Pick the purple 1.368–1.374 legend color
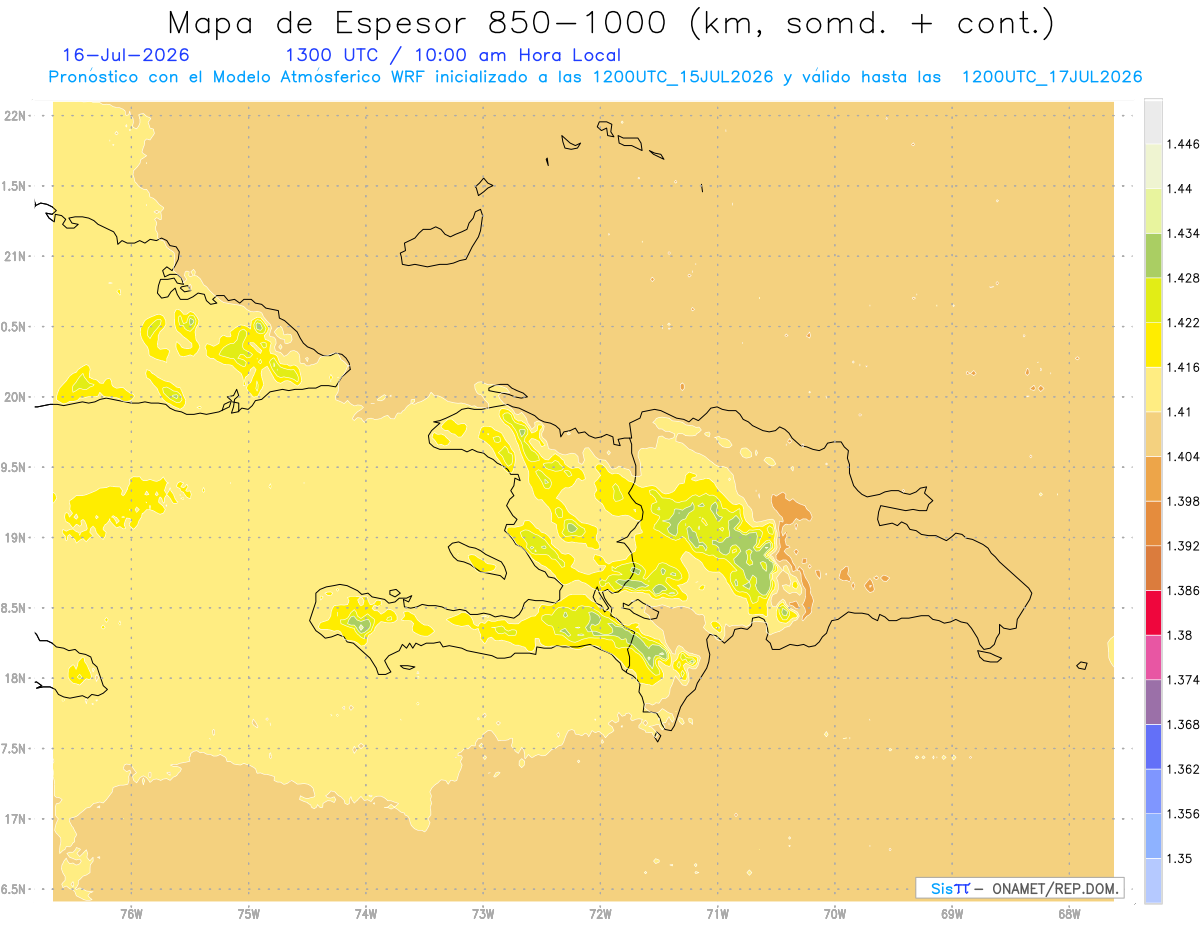The width and height of the screenshot is (1200, 927). click(x=1153, y=702)
